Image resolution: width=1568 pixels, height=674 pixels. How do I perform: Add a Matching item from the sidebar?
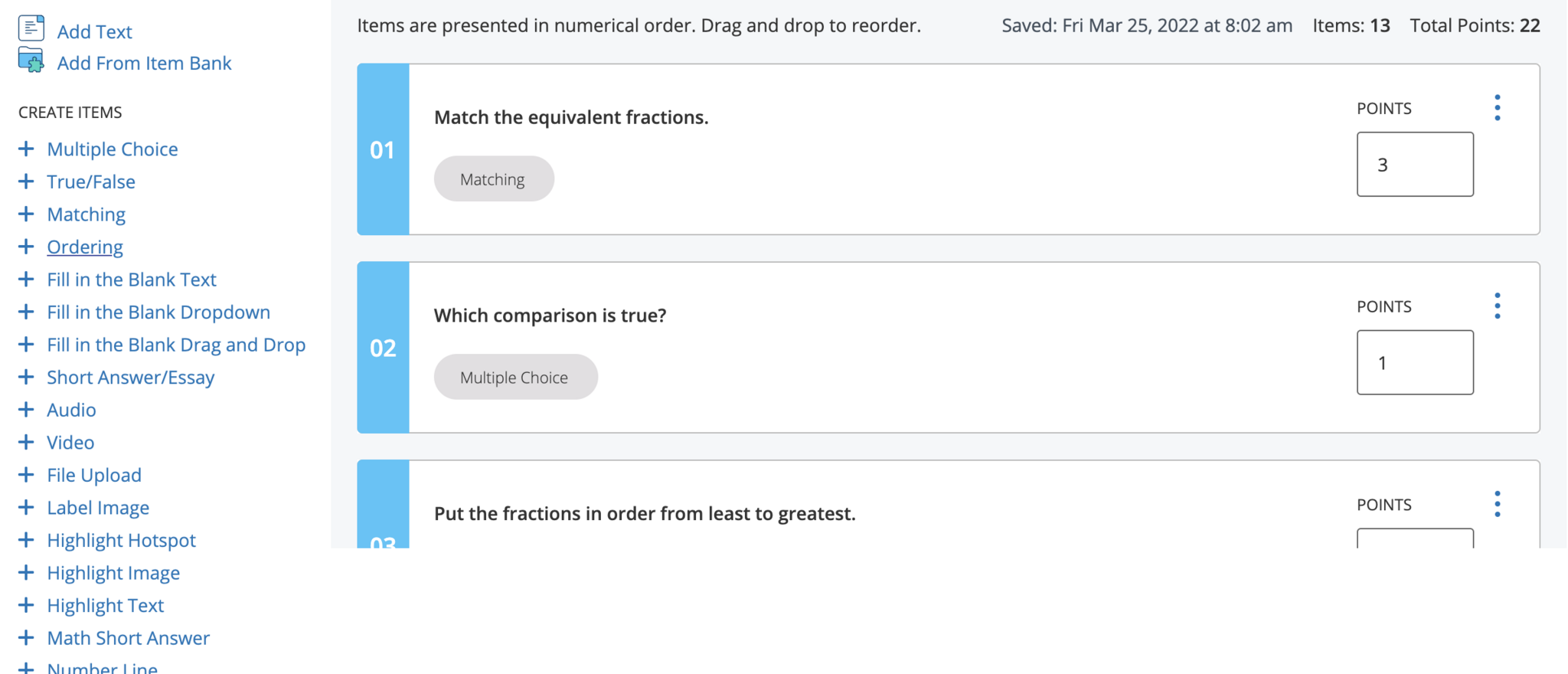[86, 214]
